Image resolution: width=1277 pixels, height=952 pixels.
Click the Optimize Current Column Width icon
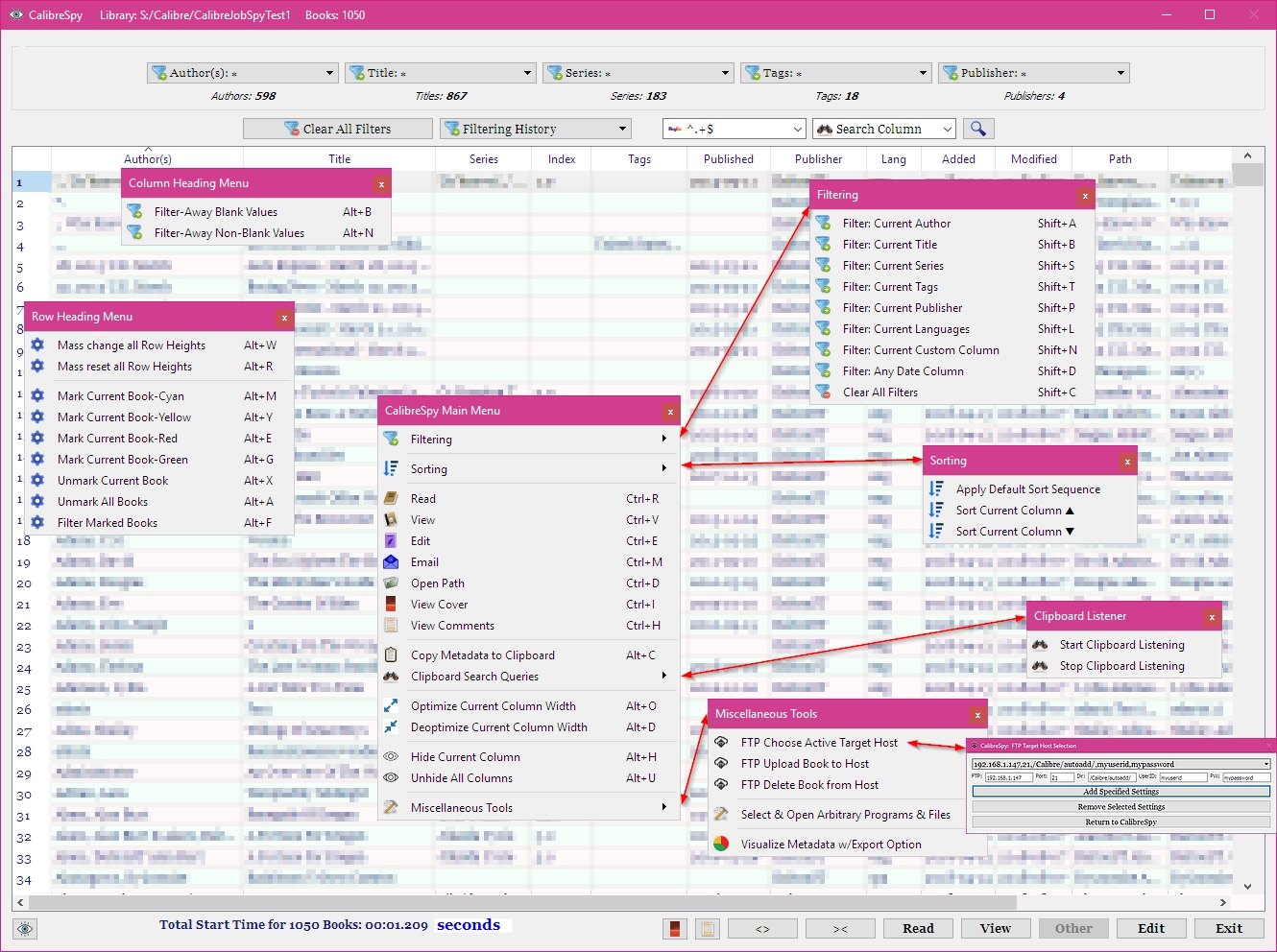pos(391,705)
